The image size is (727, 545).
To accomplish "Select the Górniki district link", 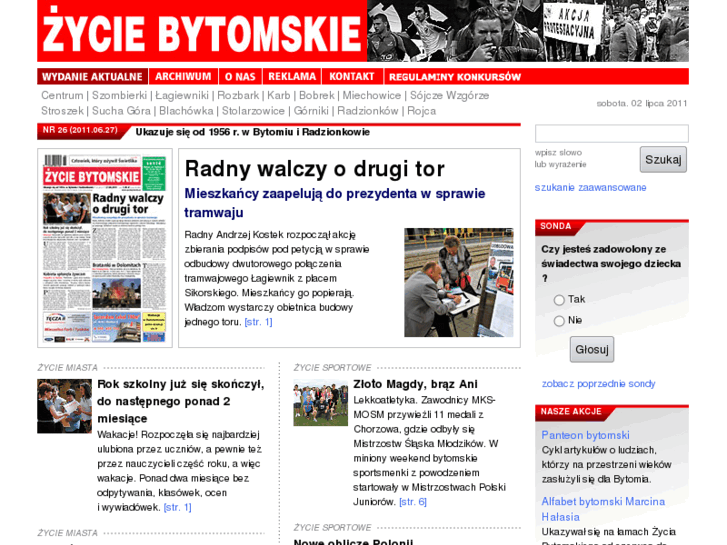I will click(311, 111).
